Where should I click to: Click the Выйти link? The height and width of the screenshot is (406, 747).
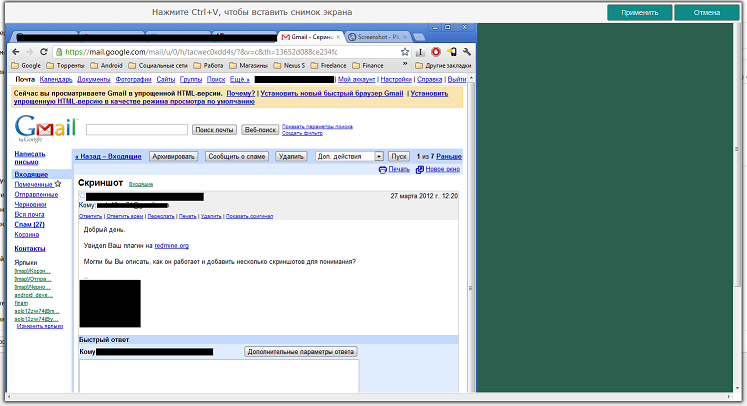tap(457, 80)
